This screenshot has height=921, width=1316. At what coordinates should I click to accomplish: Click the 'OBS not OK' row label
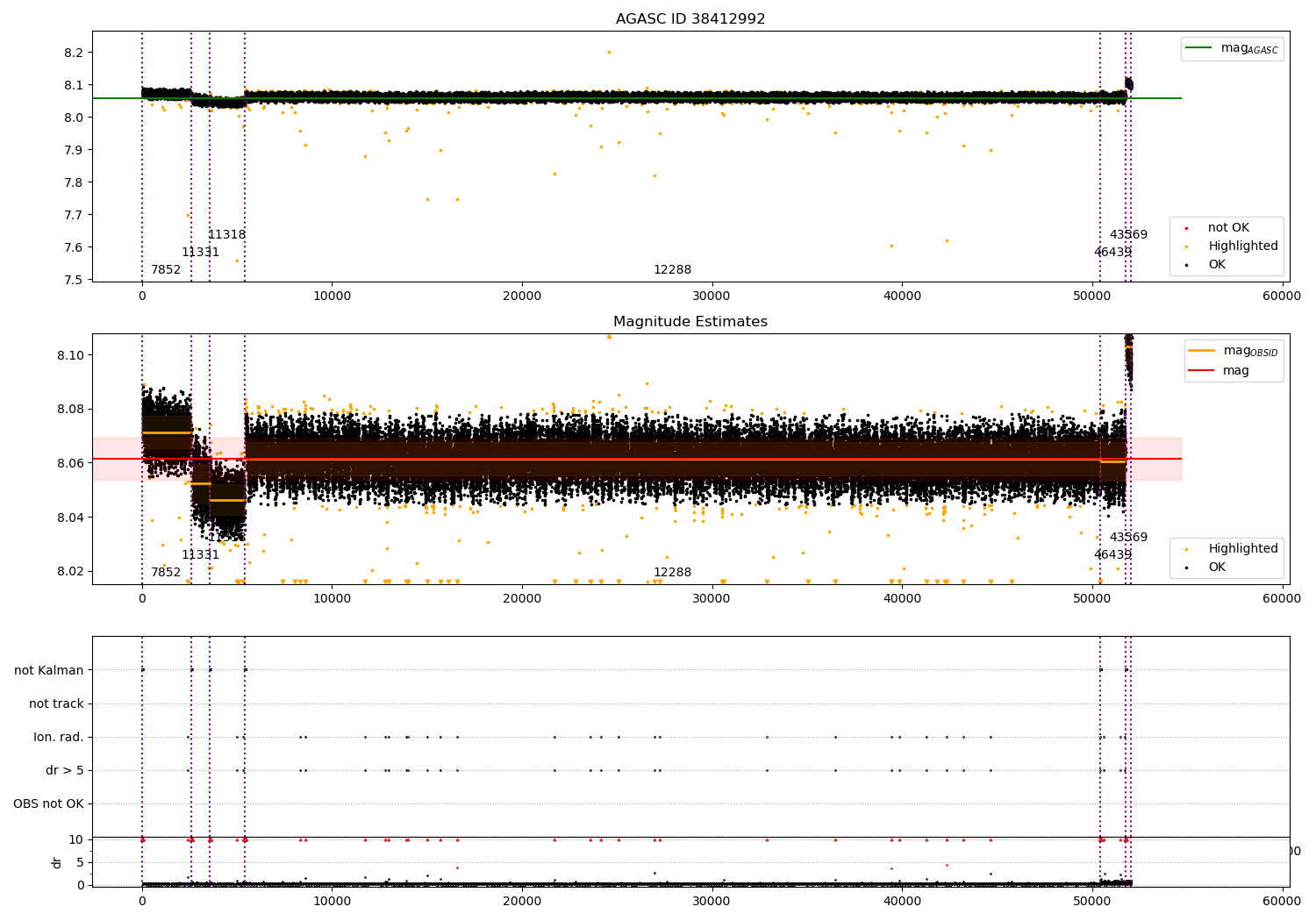tap(49, 804)
